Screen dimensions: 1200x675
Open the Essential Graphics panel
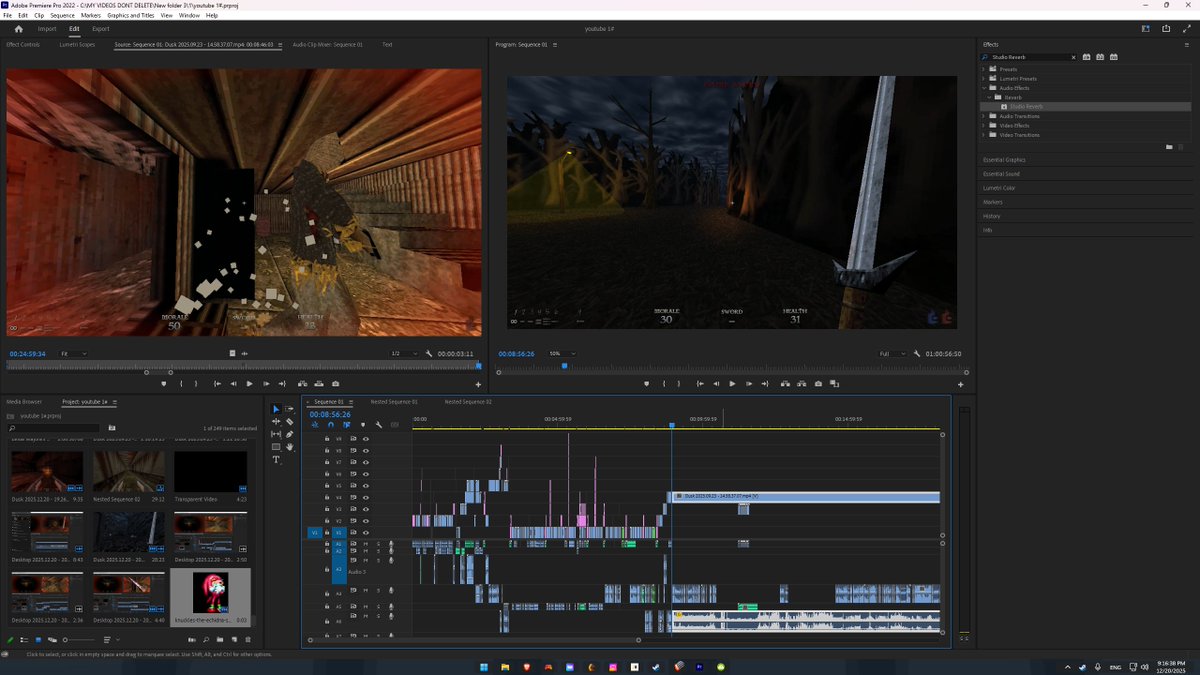pyautogui.click(x=1004, y=160)
